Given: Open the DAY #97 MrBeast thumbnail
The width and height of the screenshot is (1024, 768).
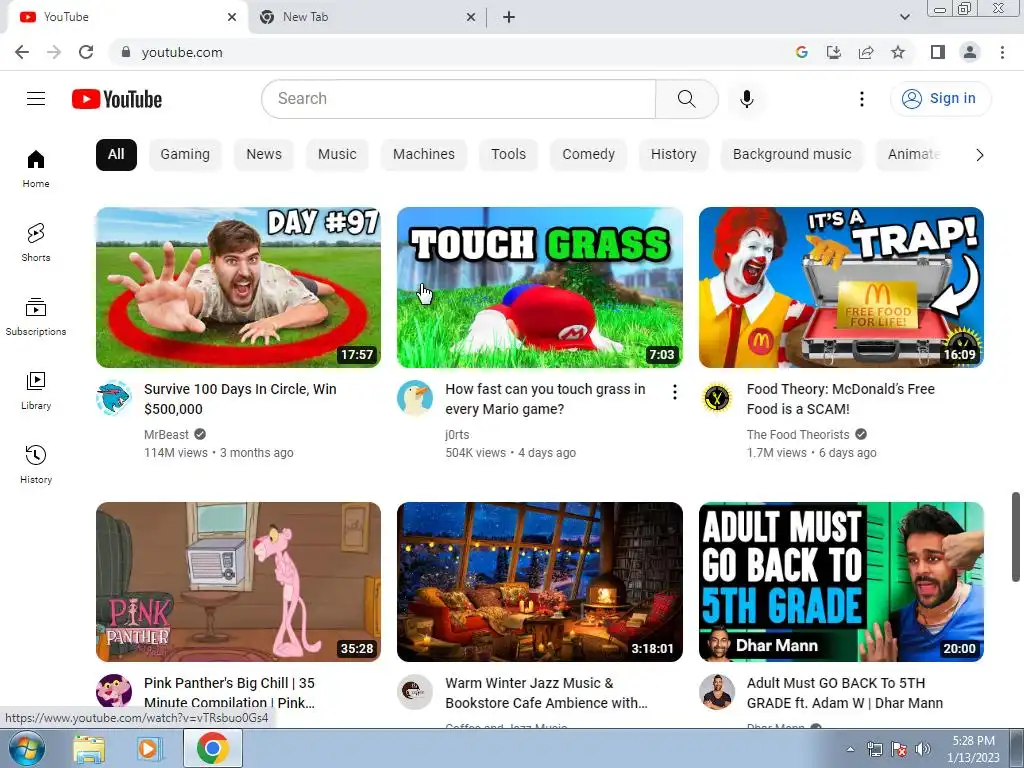Looking at the screenshot, I should (x=238, y=287).
